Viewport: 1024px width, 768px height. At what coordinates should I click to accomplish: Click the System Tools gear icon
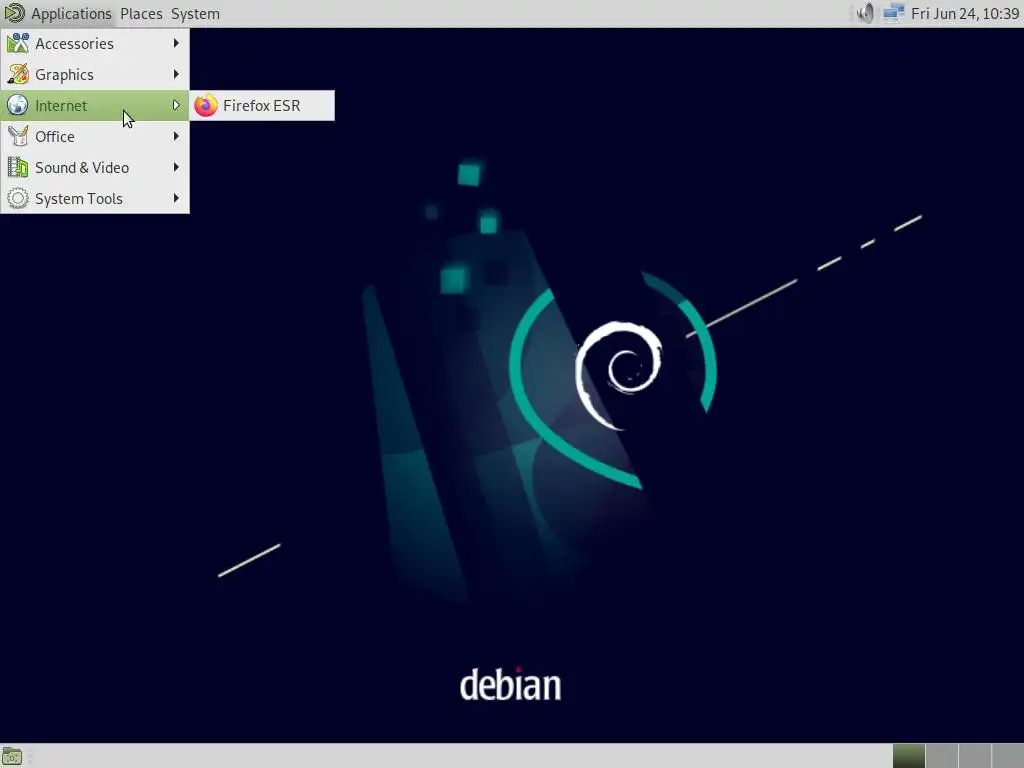pos(18,199)
